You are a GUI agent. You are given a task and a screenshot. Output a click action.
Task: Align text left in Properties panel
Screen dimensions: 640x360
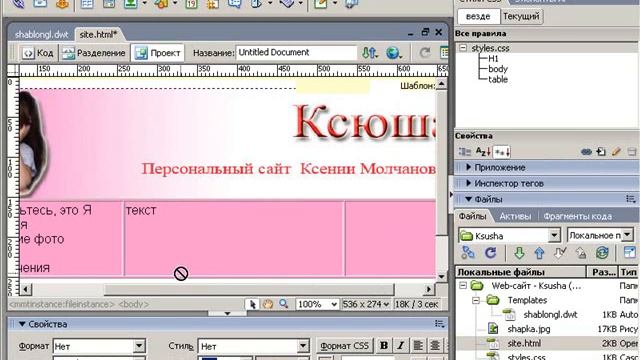pos(418,346)
